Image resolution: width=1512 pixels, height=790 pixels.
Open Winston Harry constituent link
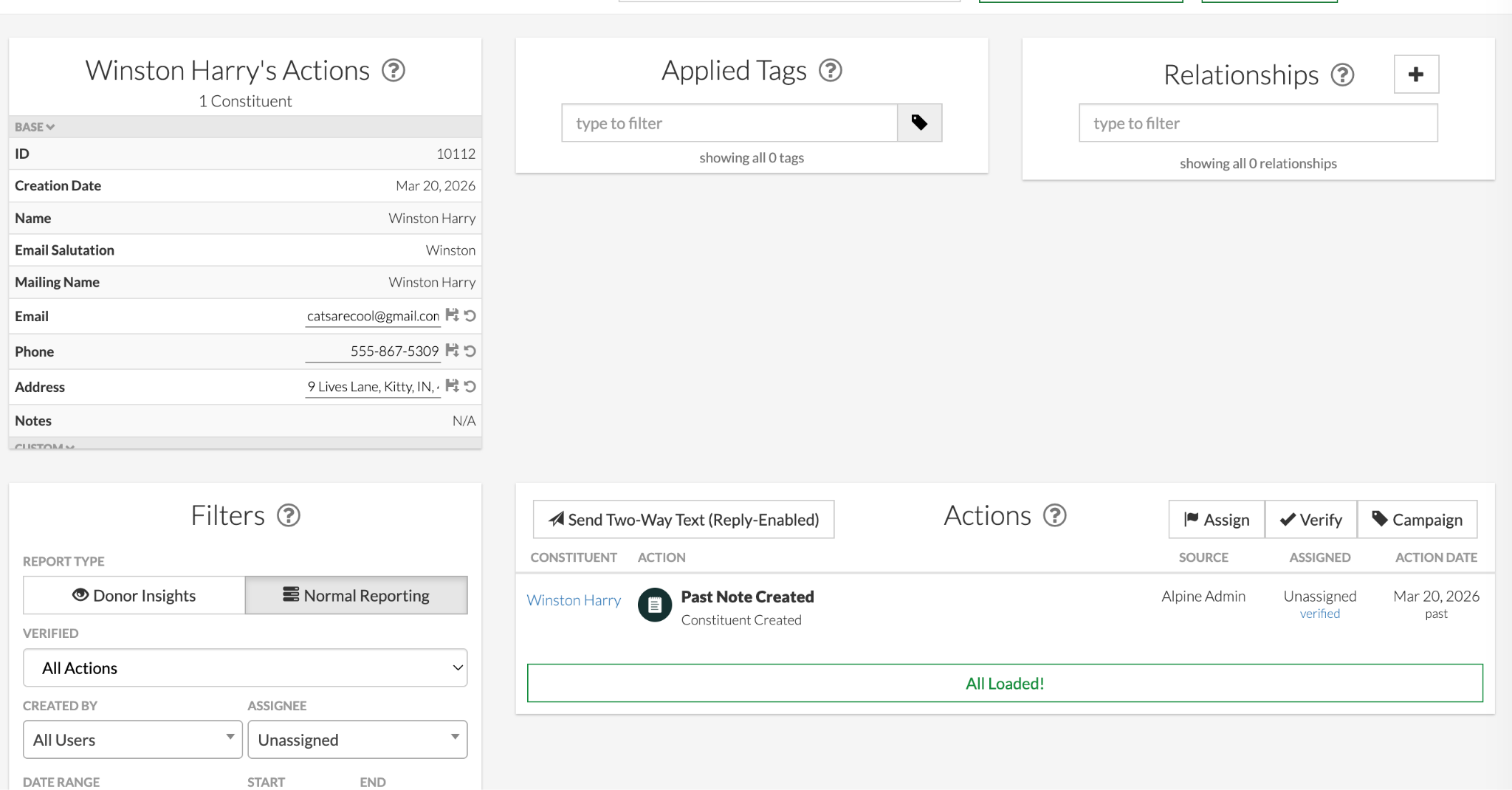574,600
